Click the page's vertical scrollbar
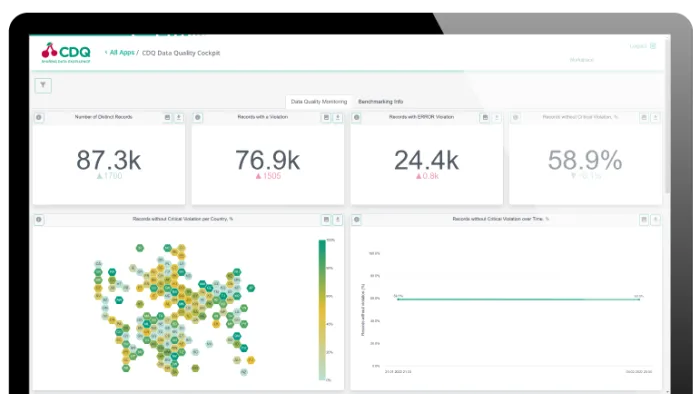Screen dimensions: 700x394 click(x=667, y=116)
